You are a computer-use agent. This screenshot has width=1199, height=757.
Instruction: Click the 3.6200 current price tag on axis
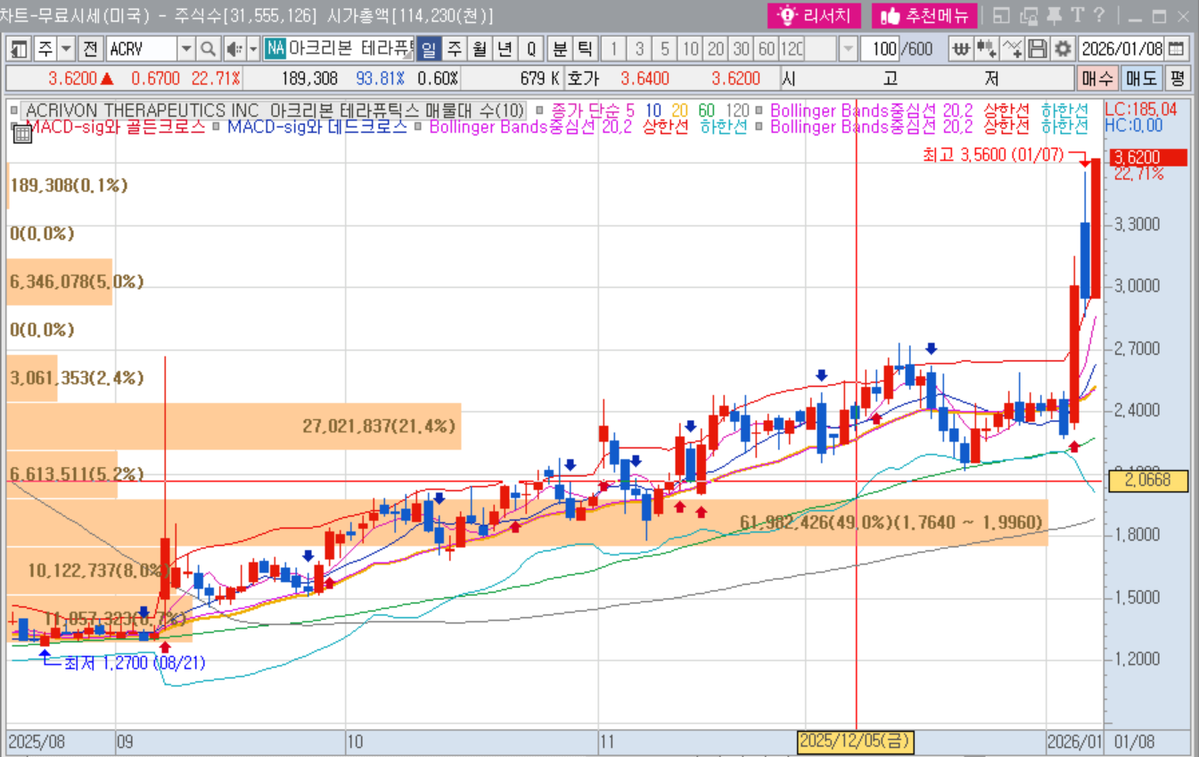coord(1147,158)
